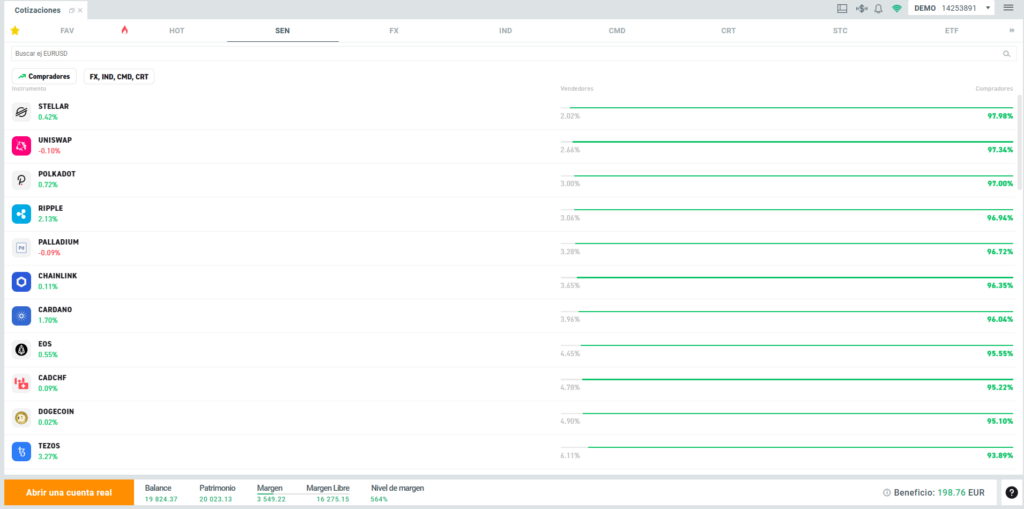This screenshot has height=509, width=1024.
Task: Click the Margen Libre value 16 275.15
Action: click(x=333, y=499)
